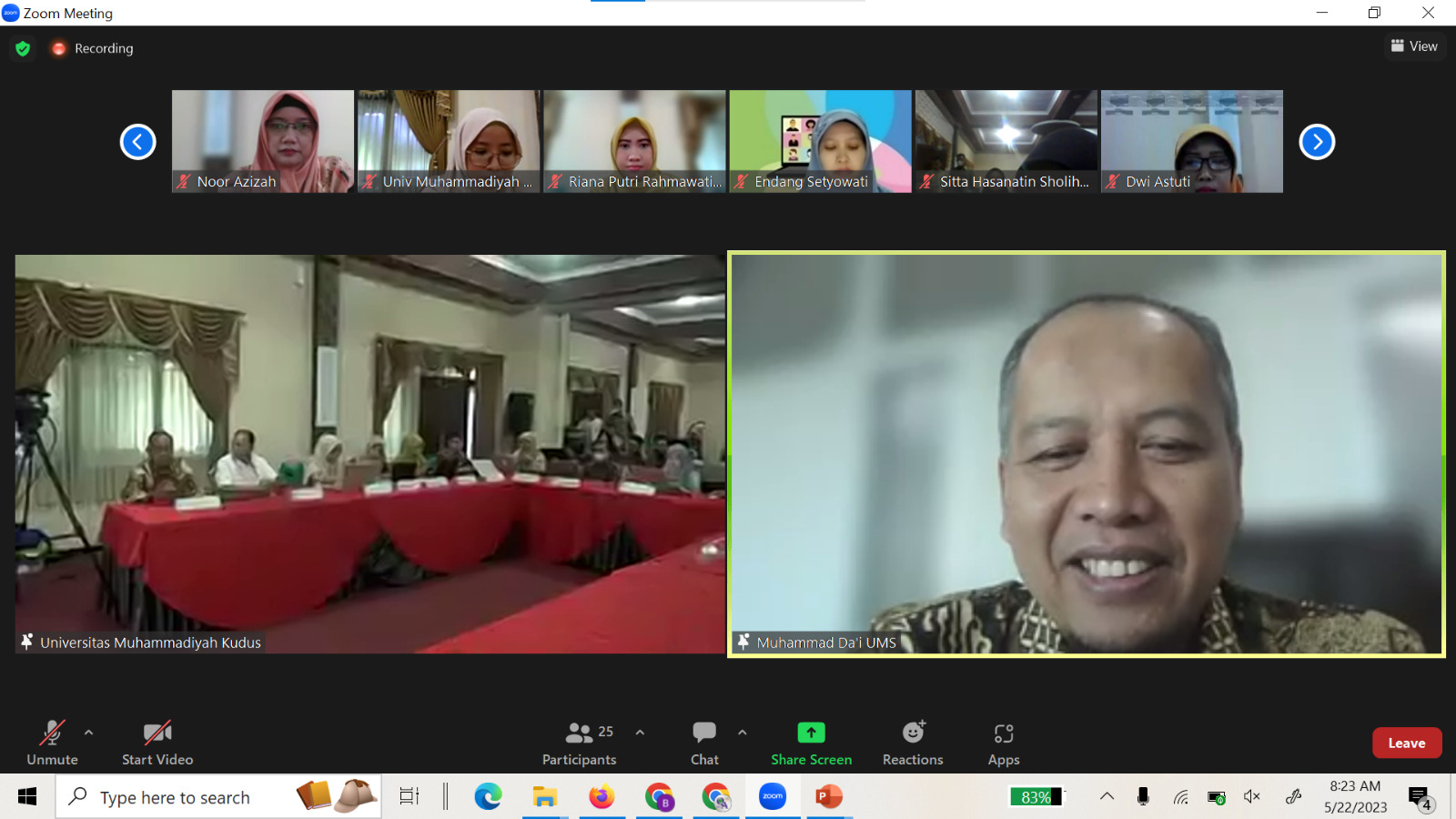Show previous page of participant thumbnails
1456x819 pixels.
pos(138,142)
